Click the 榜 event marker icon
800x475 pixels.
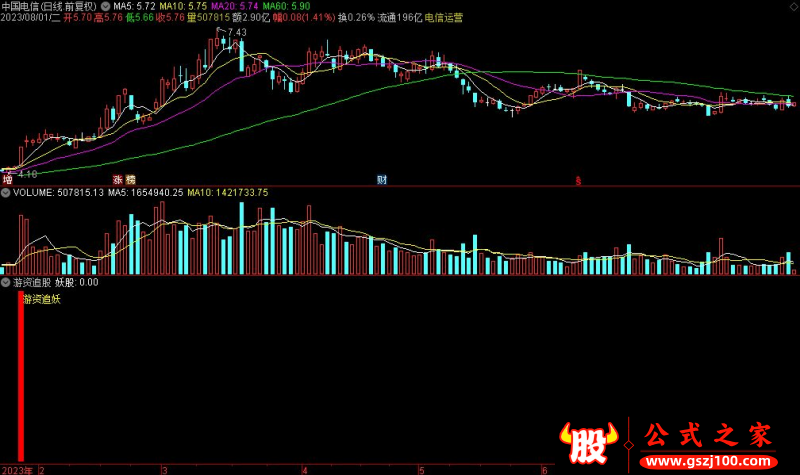tap(131, 180)
